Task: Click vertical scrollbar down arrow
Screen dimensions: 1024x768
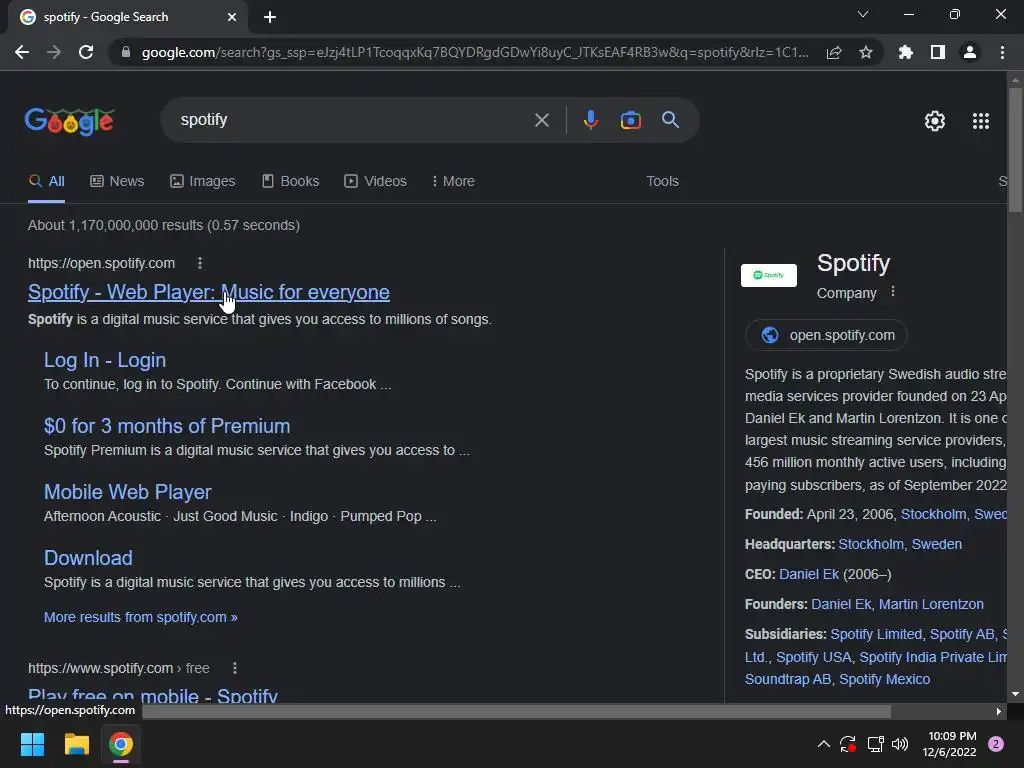Action: pyautogui.click(x=1015, y=694)
